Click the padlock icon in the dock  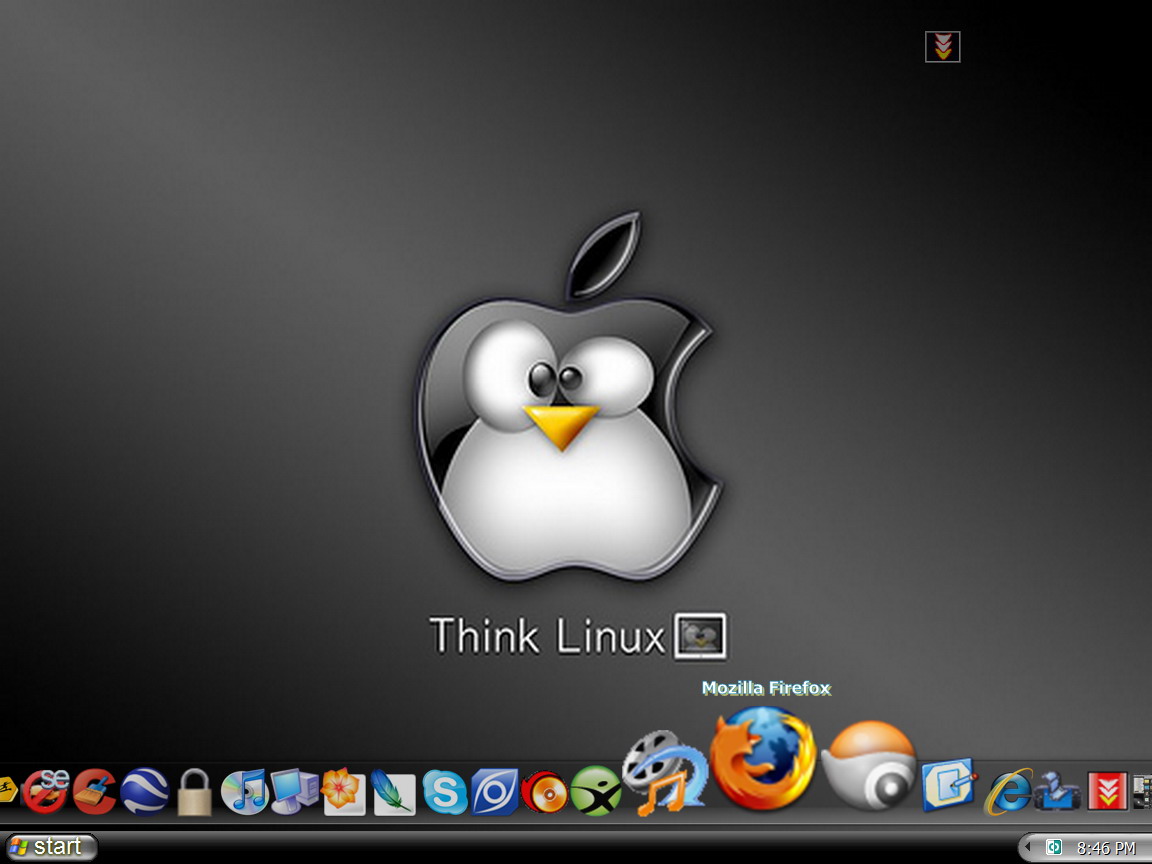195,792
